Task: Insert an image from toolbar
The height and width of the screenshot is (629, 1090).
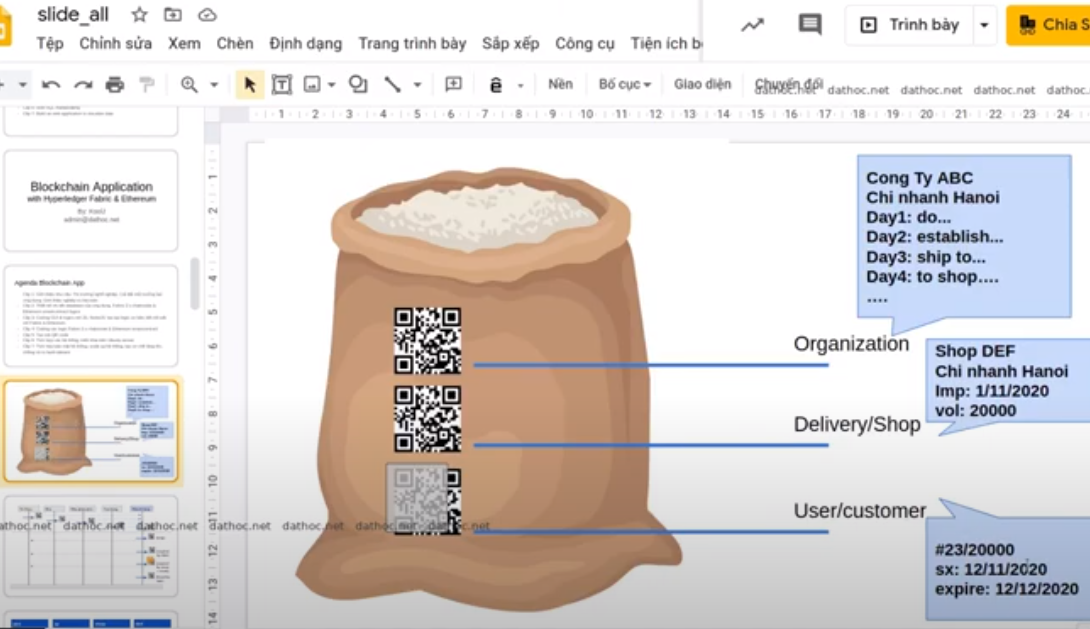Action: coord(312,85)
